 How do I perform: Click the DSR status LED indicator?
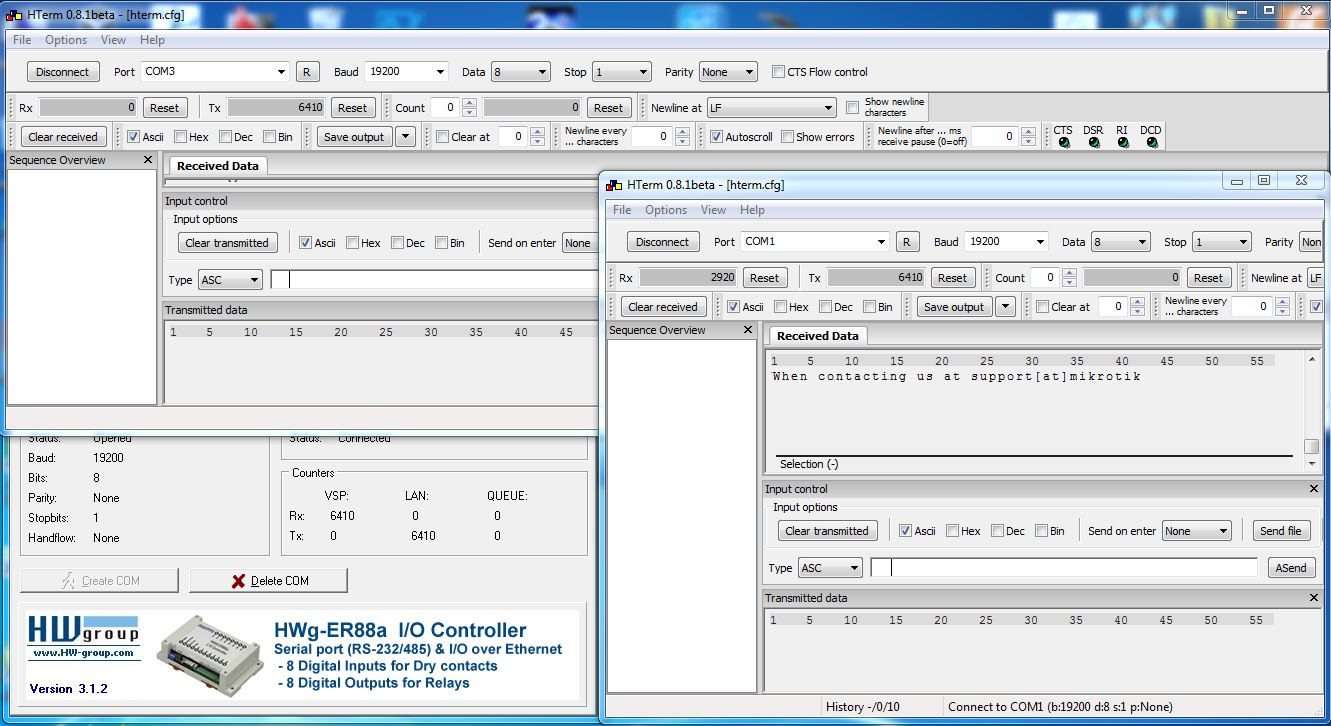(x=1094, y=143)
